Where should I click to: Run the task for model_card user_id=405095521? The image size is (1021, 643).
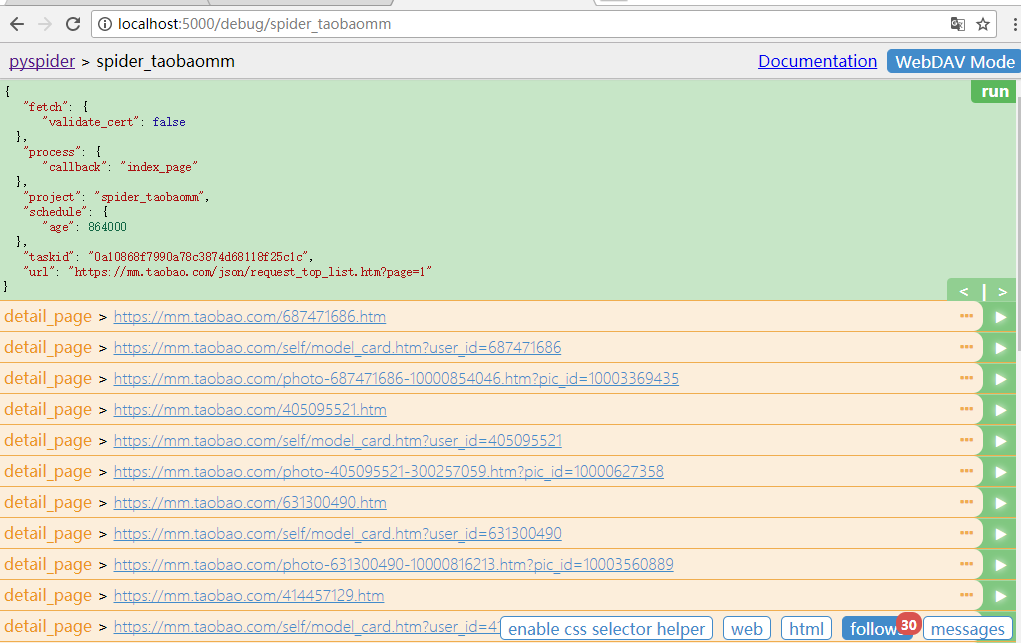click(x=1000, y=441)
